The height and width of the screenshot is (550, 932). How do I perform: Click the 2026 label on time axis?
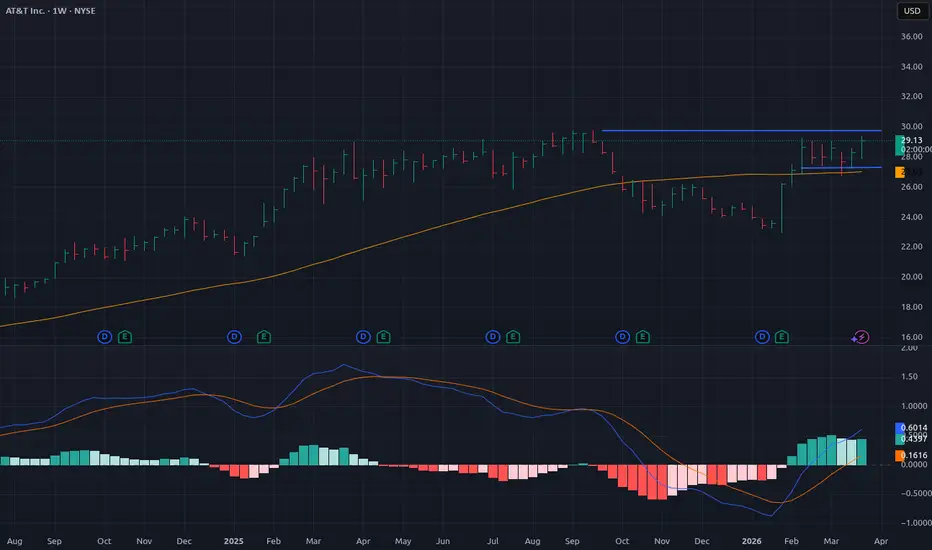(x=752, y=541)
